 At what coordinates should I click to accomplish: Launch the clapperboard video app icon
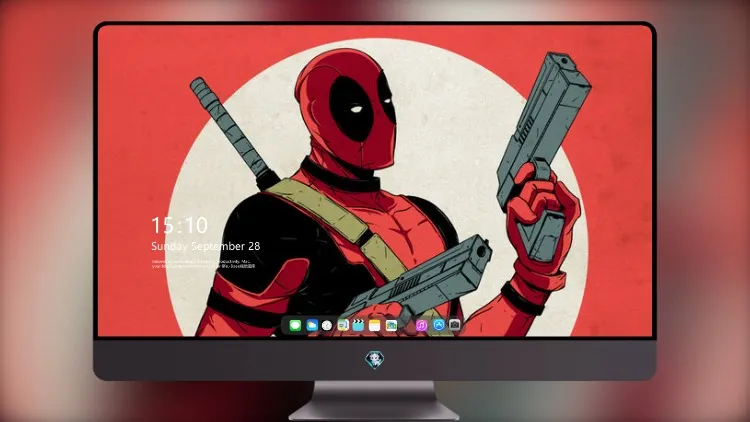point(358,326)
